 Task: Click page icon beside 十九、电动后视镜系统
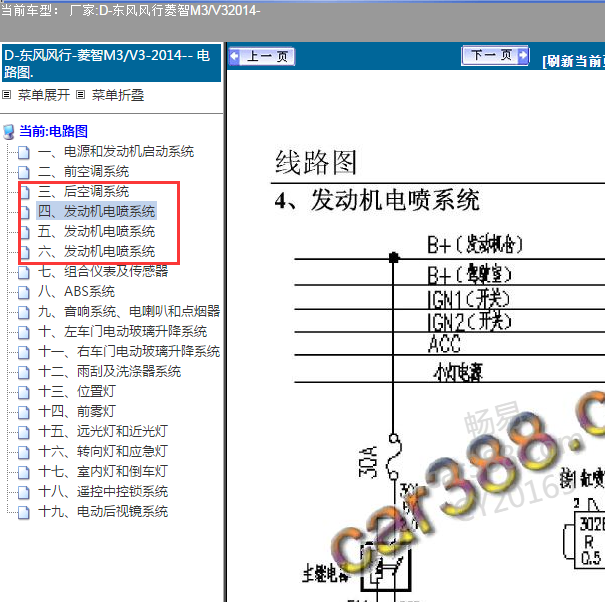pyautogui.click(x=25, y=512)
